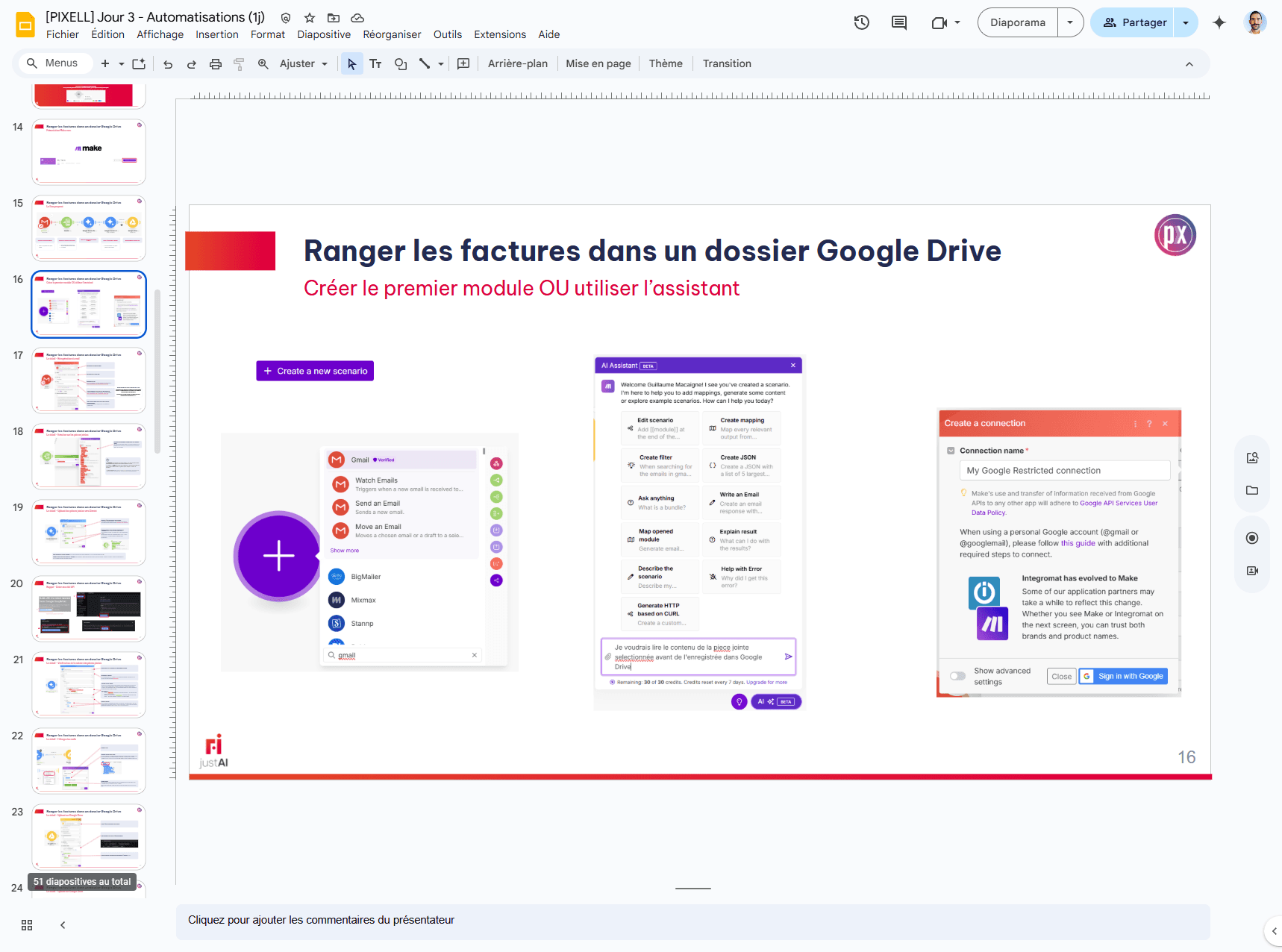Click the slide title text

652,251
